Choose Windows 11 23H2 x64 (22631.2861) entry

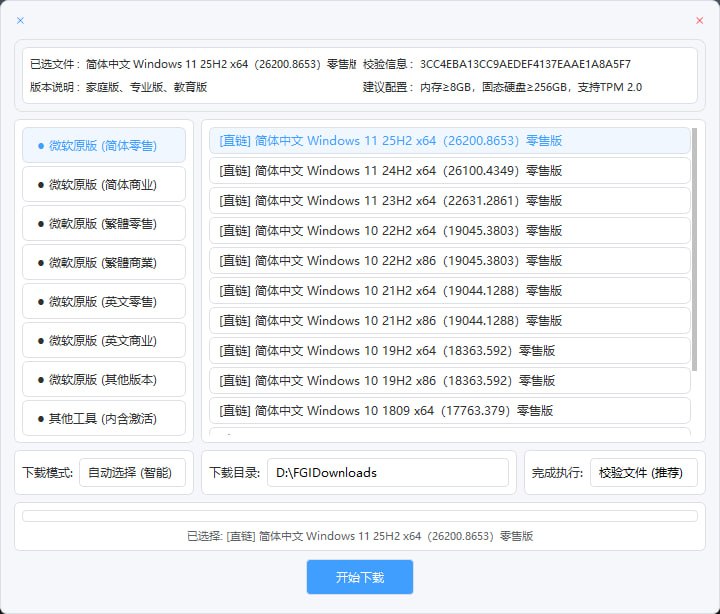[x=450, y=201]
